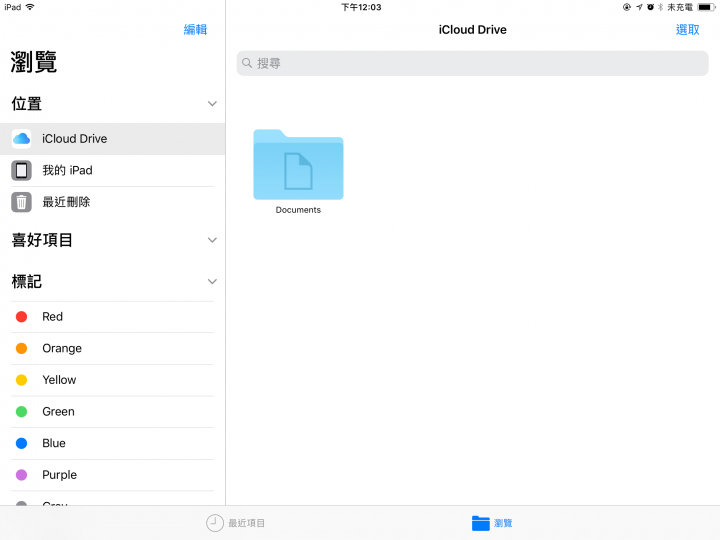This screenshot has height=540, width=720.
Task: Click the Yellow tag label
Action: click(59, 380)
